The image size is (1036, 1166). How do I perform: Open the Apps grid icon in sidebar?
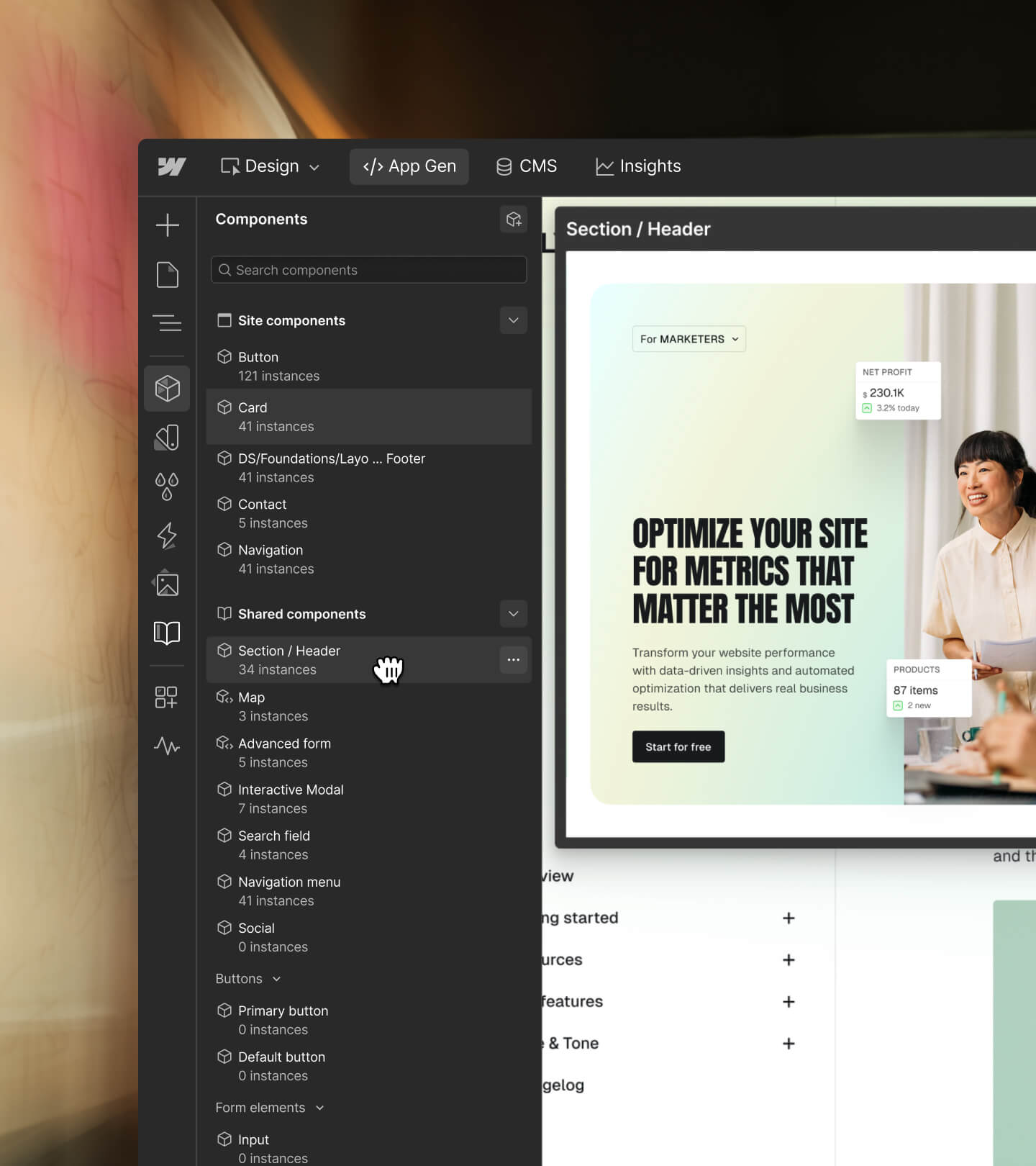point(166,697)
